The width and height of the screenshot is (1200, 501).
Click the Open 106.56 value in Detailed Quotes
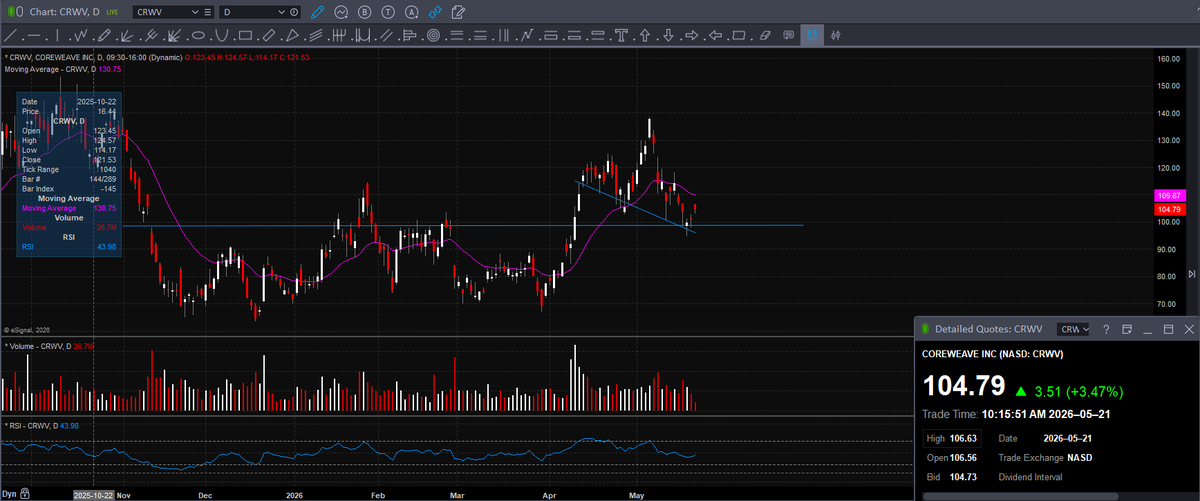tap(965, 457)
